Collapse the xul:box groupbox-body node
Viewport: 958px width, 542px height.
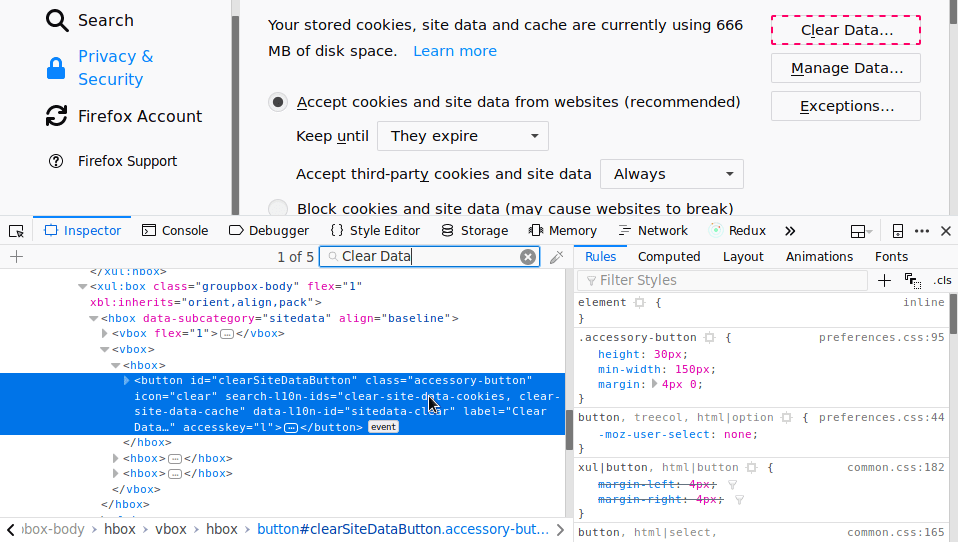[82, 287]
